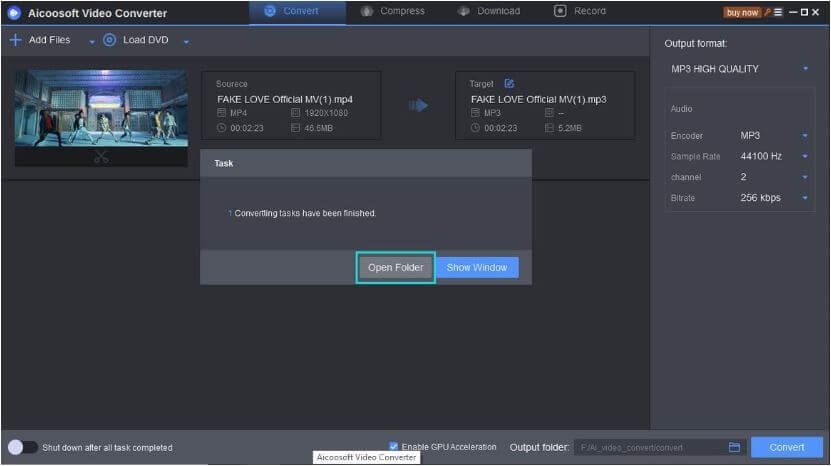The width and height of the screenshot is (831, 466).
Task: Click the Add Files plus icon
Action: [x=15, y=40]
